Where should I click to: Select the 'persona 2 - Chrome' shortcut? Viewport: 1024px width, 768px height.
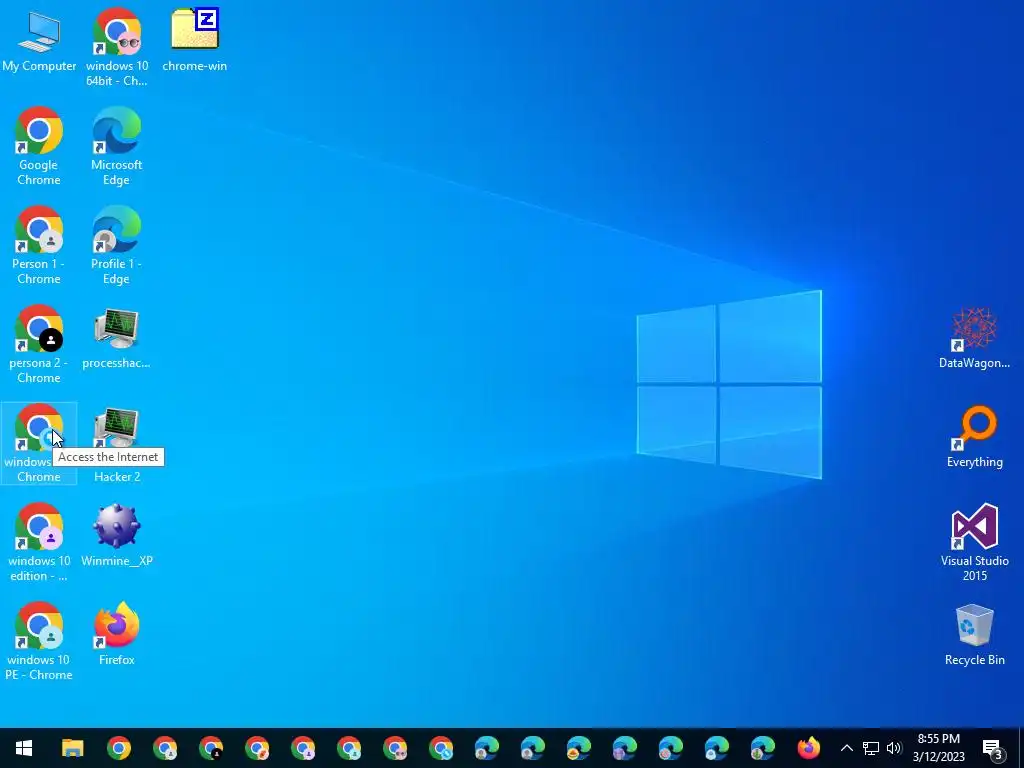(x=39, y=345)
